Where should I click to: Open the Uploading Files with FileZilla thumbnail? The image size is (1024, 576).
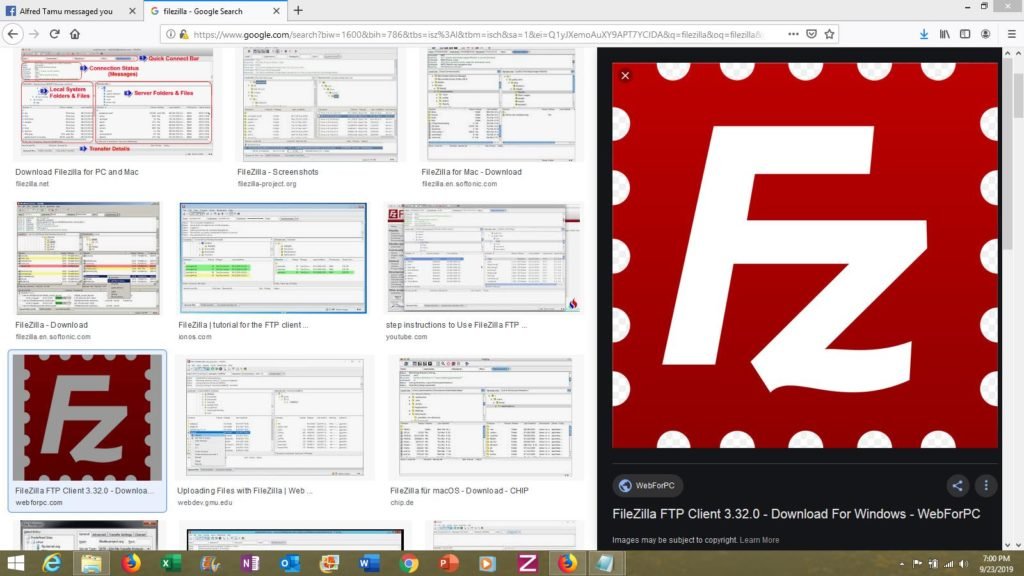(x=275, y=417)
